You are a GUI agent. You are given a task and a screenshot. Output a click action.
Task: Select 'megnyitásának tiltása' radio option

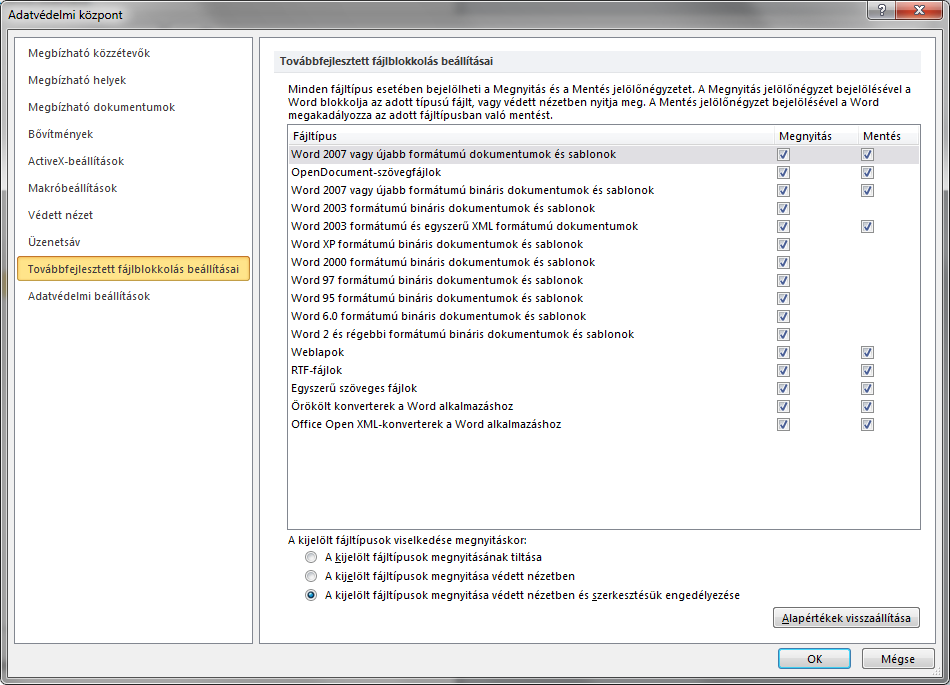[311, 557]
